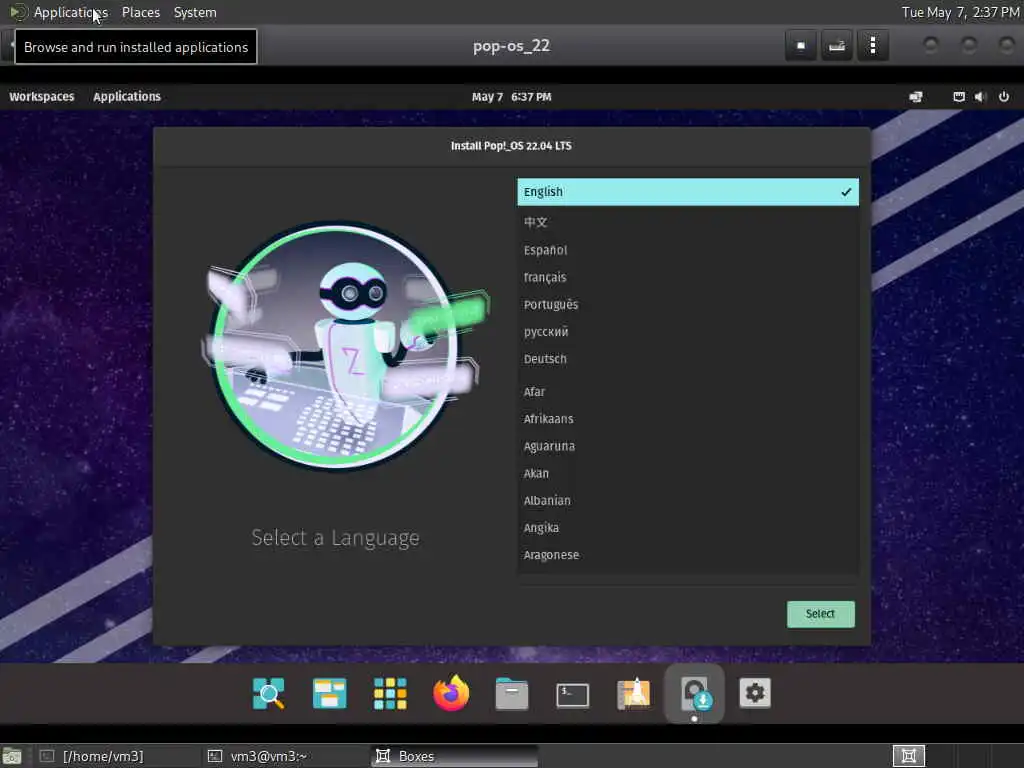Viewport: 1024px width, 768px height.
Task: Click the Select button
Action: pos(820,614)
